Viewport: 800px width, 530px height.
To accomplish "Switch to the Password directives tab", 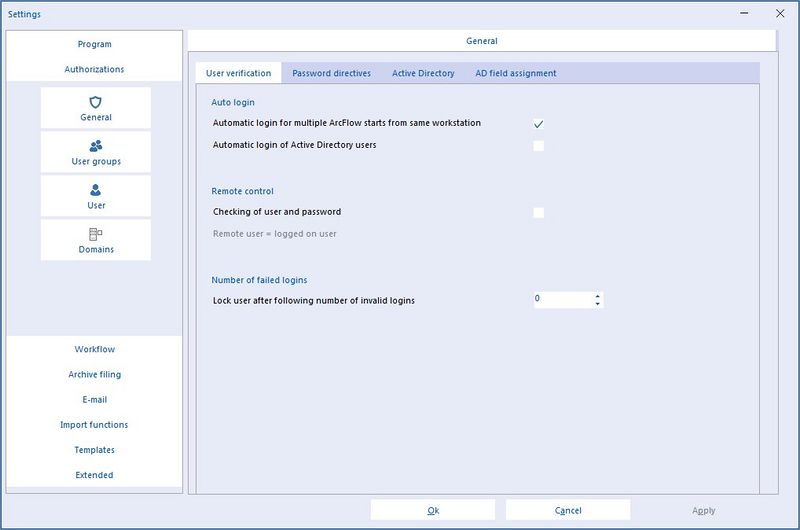I will (331, 73).
